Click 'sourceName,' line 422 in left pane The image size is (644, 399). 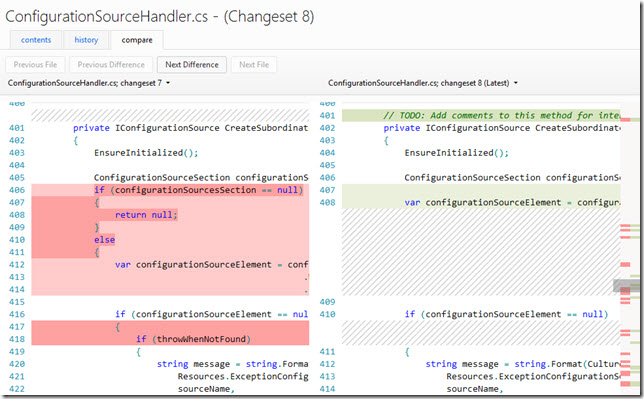point(206,389)
